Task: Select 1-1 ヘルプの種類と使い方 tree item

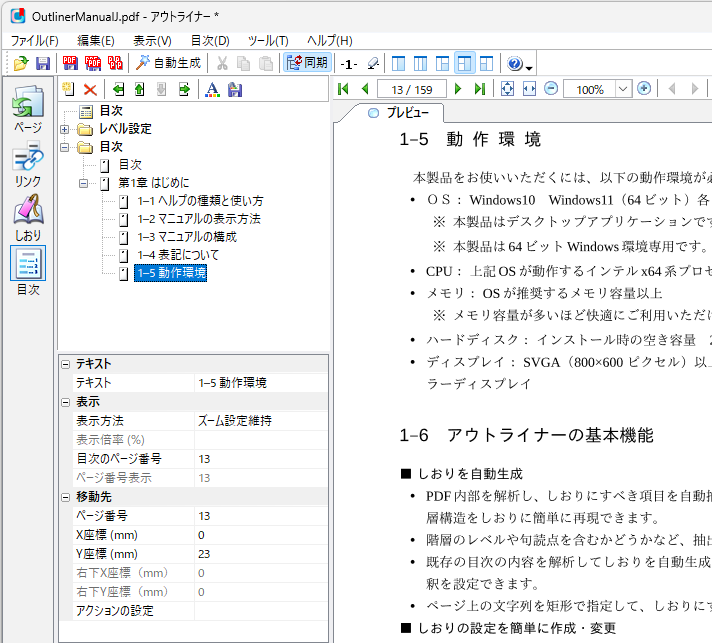Action: pos(200,201)
